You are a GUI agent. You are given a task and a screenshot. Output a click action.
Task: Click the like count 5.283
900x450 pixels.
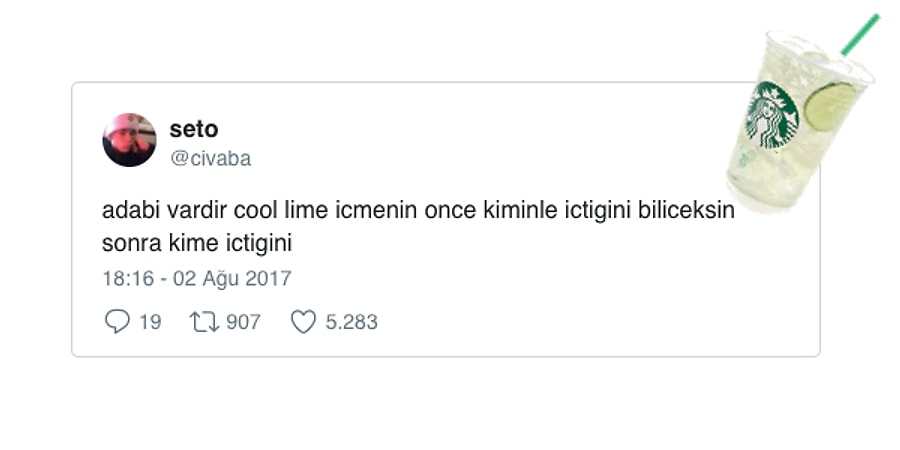point(351,322)
